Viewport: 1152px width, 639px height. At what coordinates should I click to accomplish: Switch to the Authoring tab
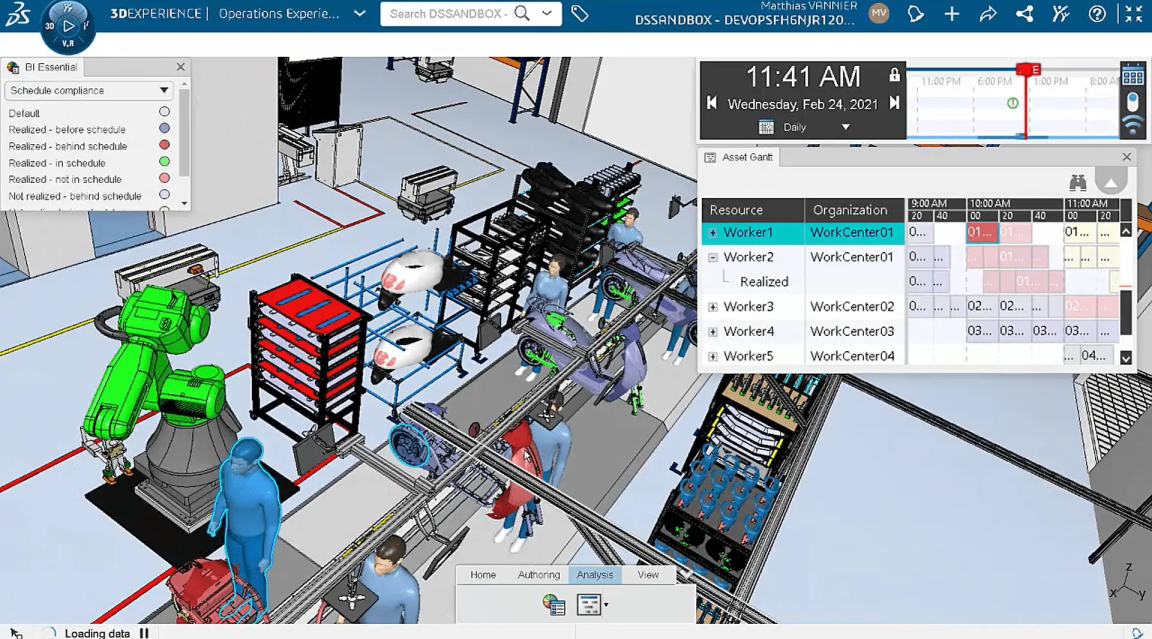[x=538, y=575]
